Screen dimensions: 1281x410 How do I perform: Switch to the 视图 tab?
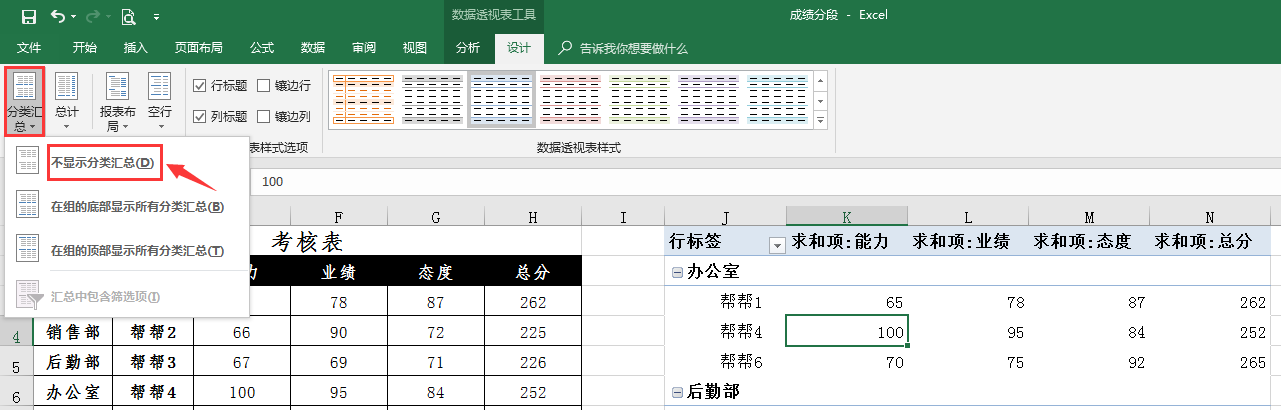click(414, 48)
